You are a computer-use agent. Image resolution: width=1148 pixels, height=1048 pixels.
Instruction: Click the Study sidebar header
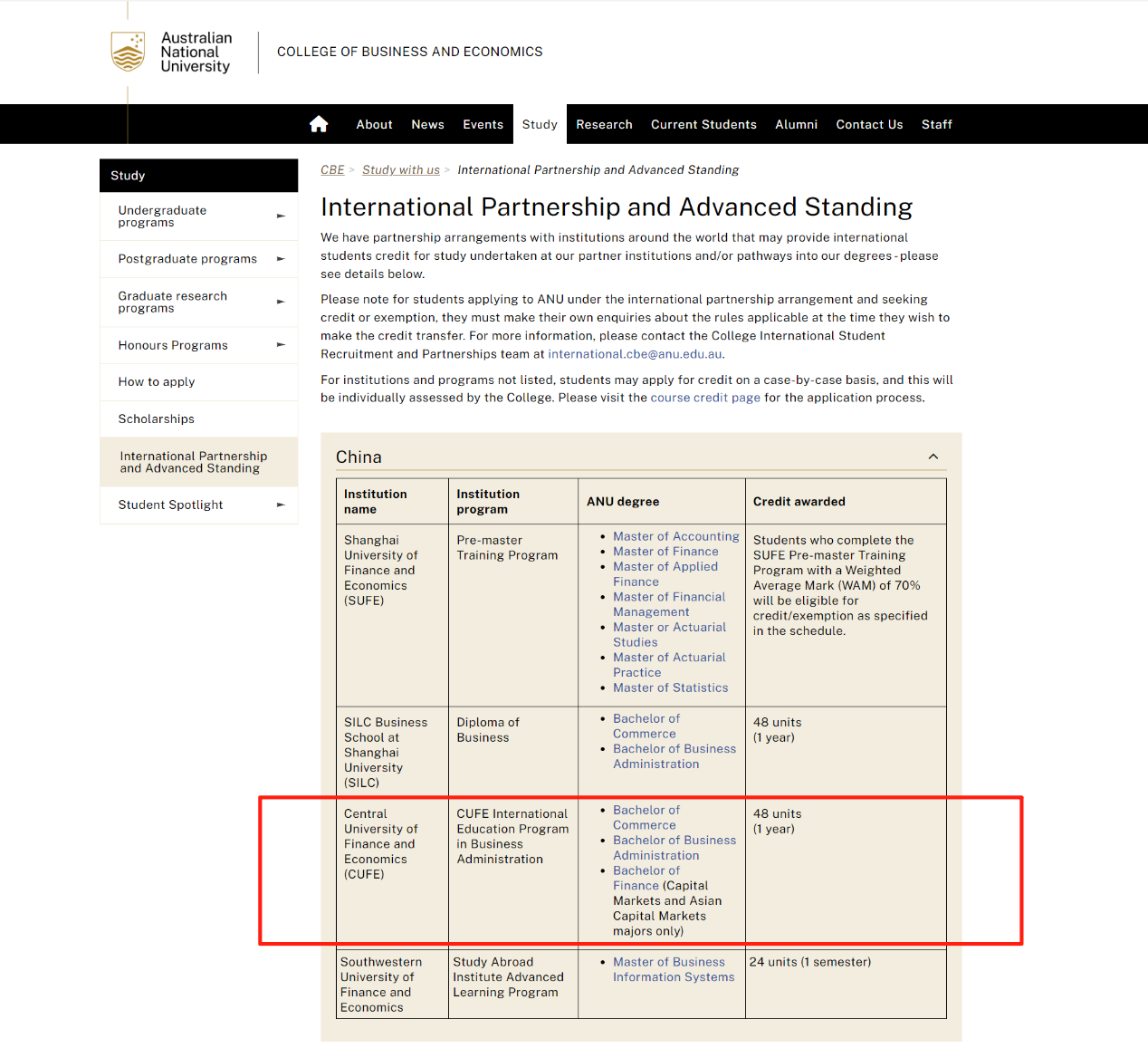pyautogui.click(x=198, y=176)
